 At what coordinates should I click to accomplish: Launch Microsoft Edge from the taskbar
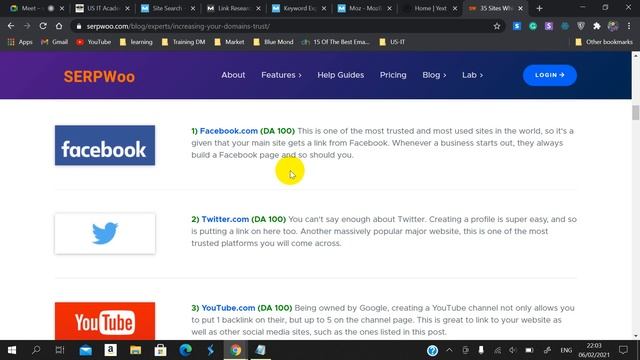186,350
